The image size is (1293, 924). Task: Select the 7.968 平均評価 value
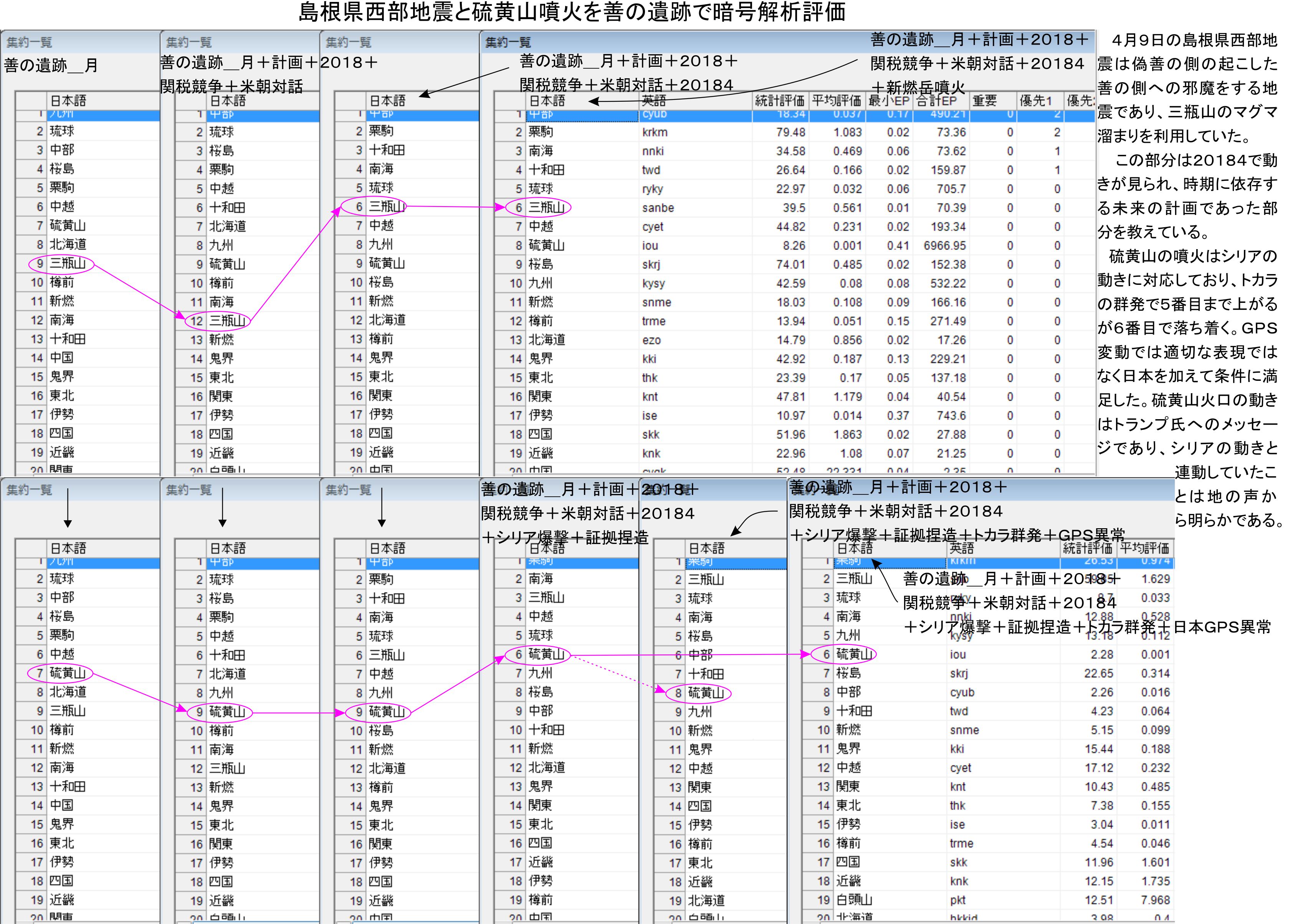point(1155,900)
